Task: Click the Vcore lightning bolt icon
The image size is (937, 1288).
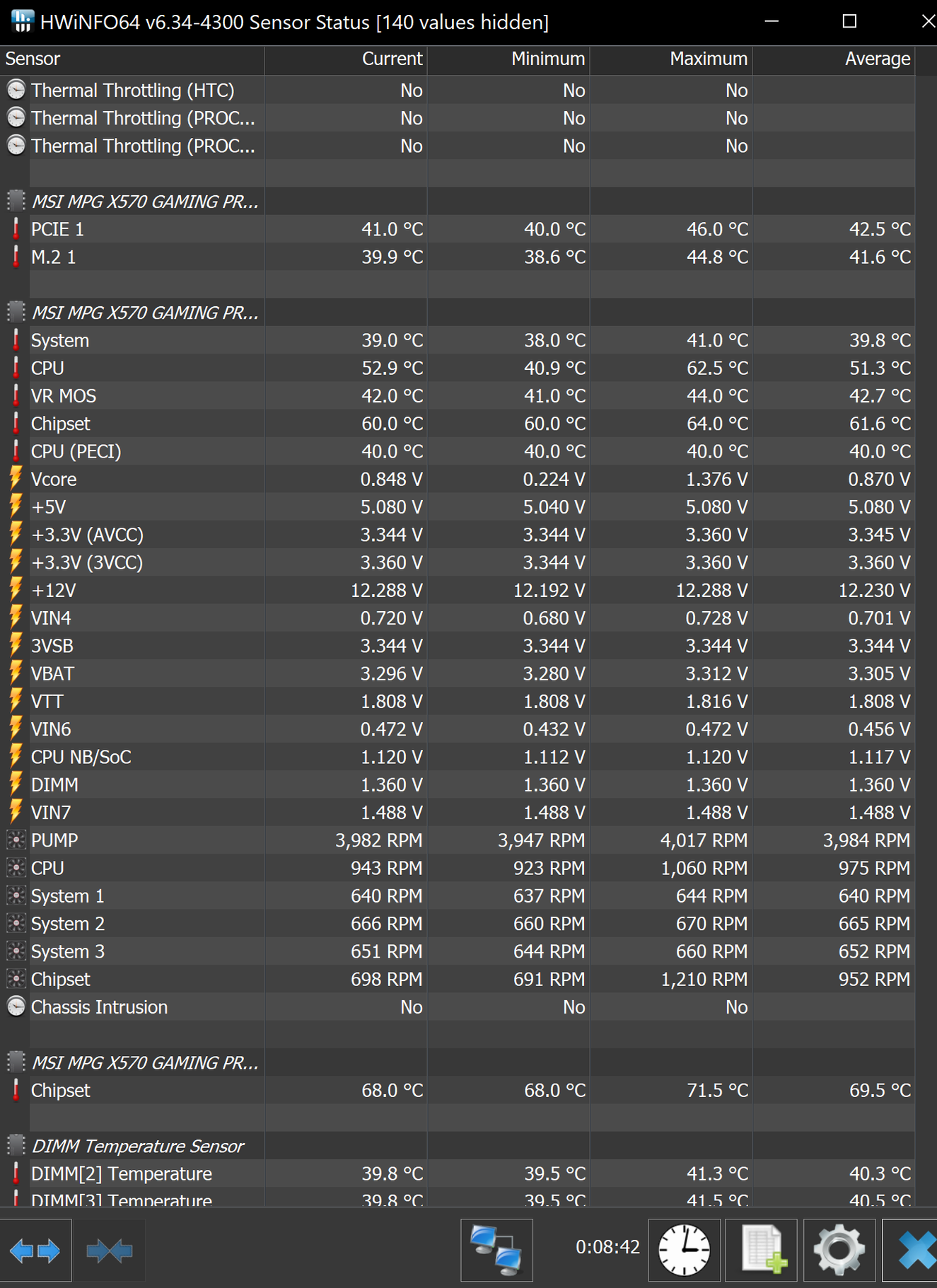Action: click(16, 479)
